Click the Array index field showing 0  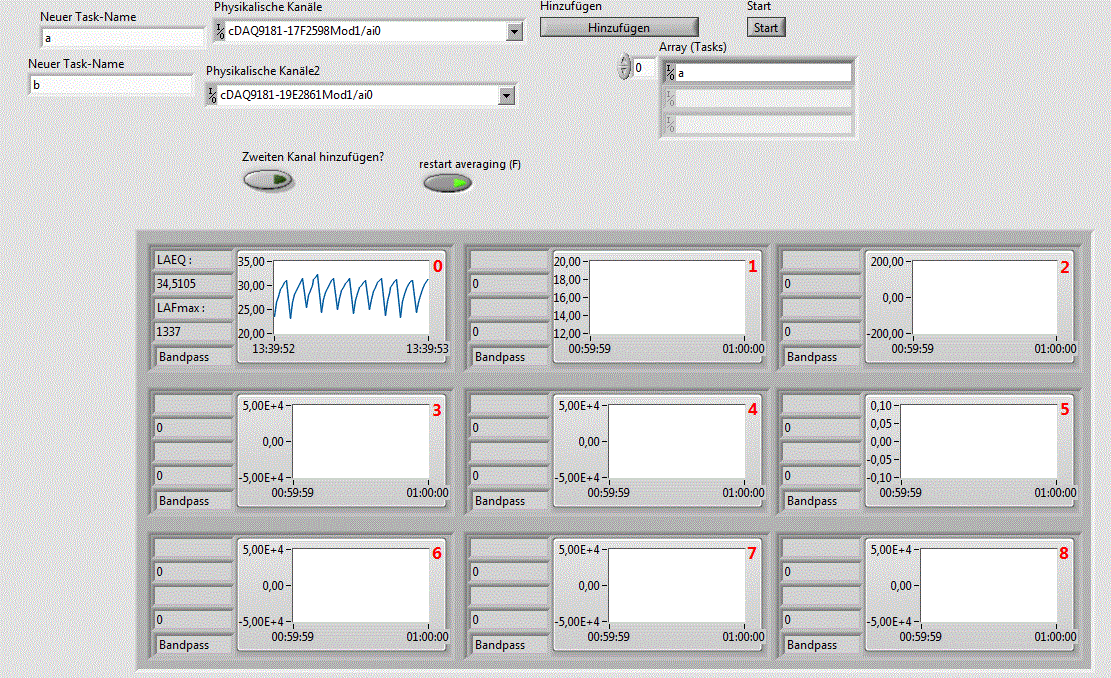[643, 68]
